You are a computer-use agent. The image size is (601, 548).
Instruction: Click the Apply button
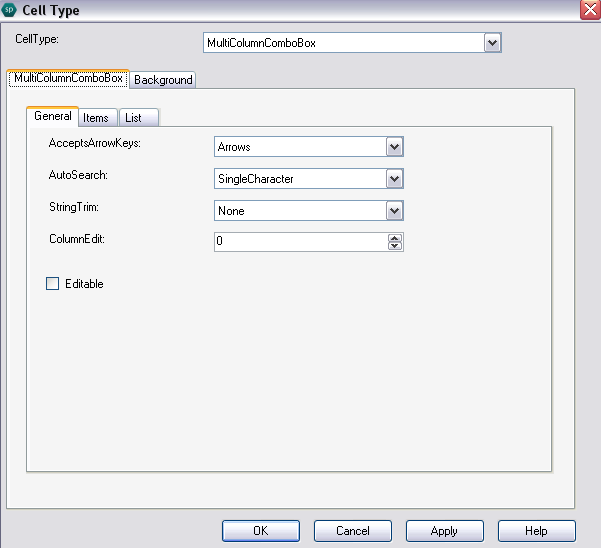(445, 531)
